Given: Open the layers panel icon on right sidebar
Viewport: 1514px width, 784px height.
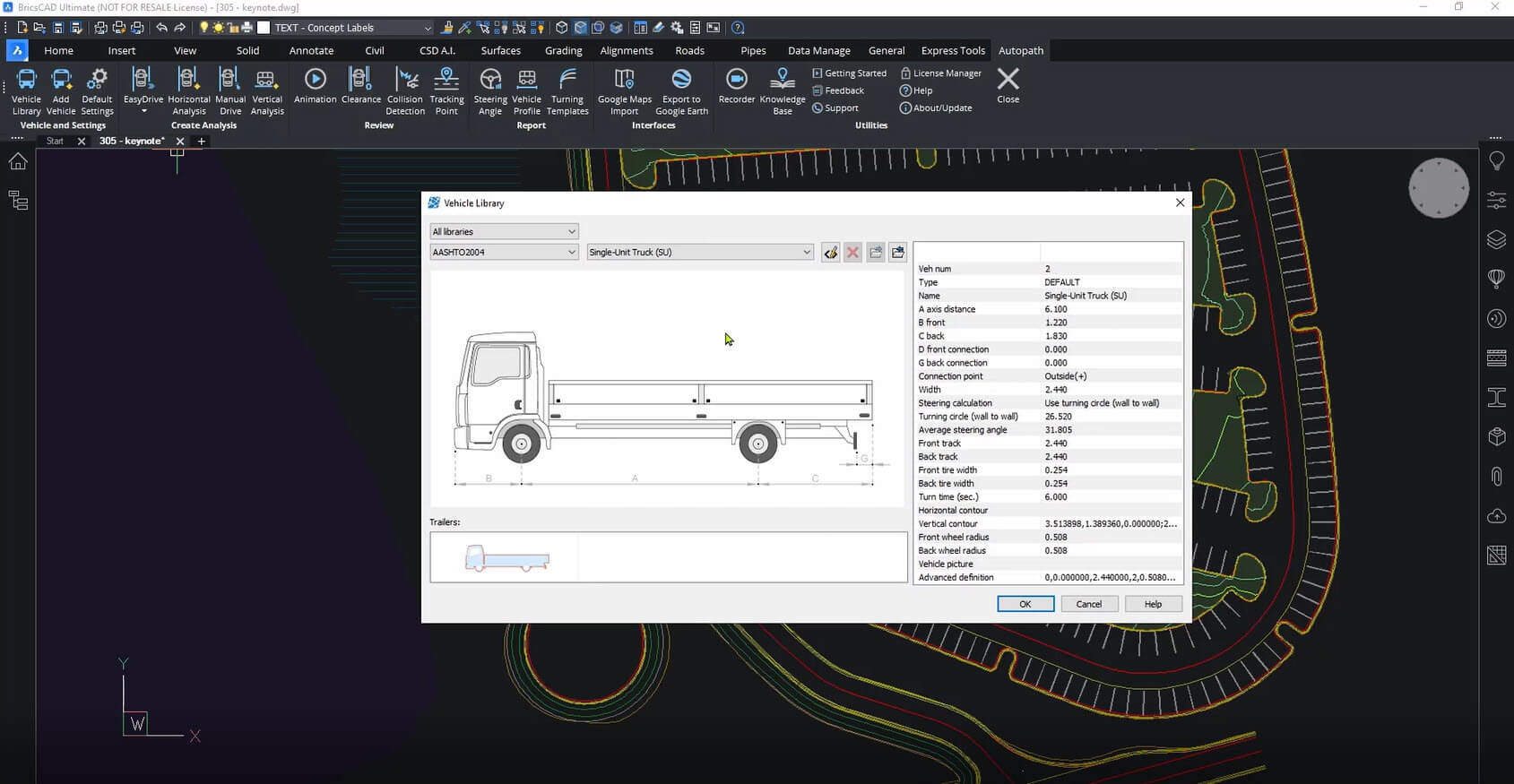Looking at the screenshot, I should pyautogui.click(x=1496, y=240).
